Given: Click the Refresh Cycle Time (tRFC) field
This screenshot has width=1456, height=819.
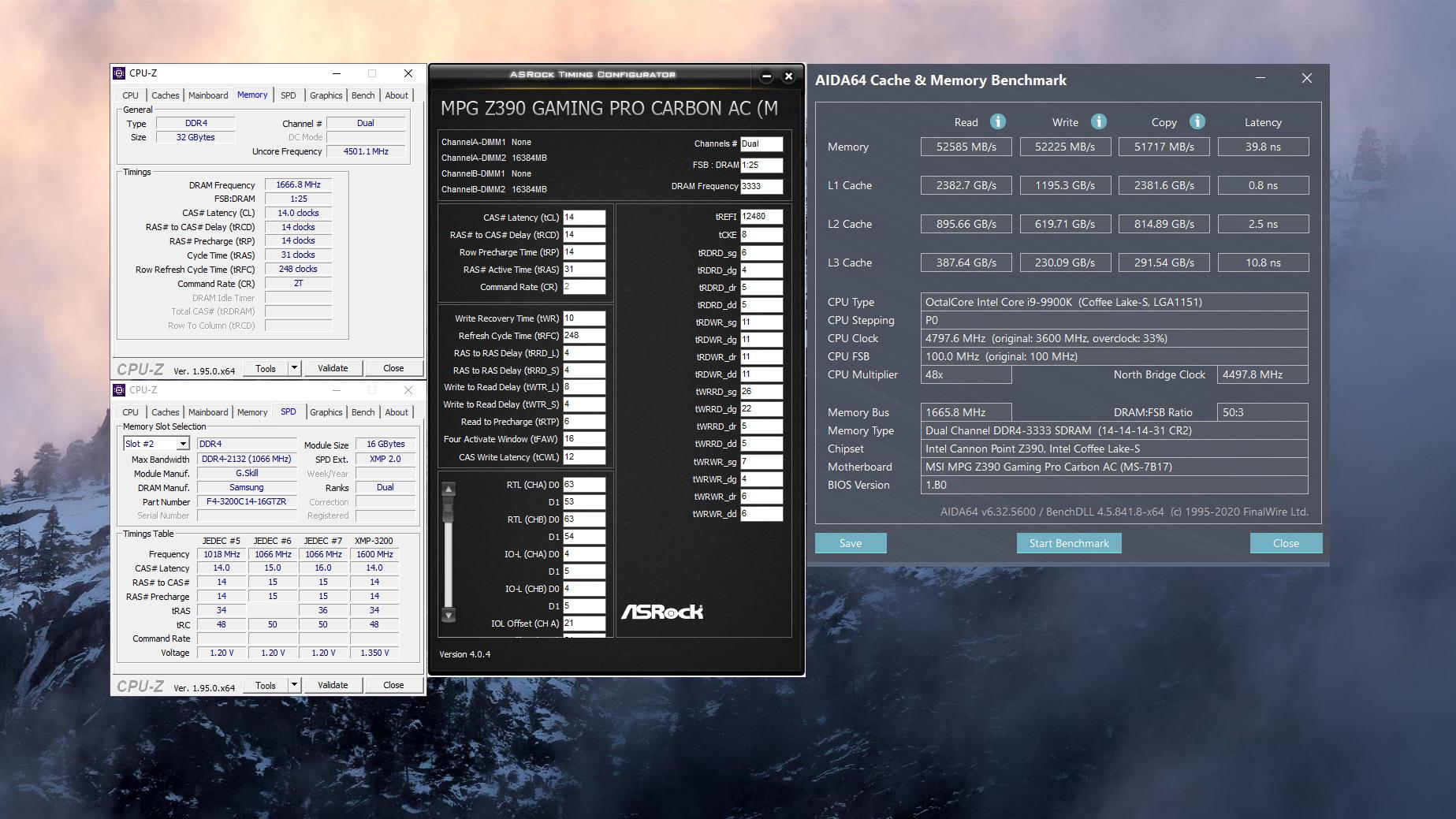Looking at the screenshot, I should 584,336.
